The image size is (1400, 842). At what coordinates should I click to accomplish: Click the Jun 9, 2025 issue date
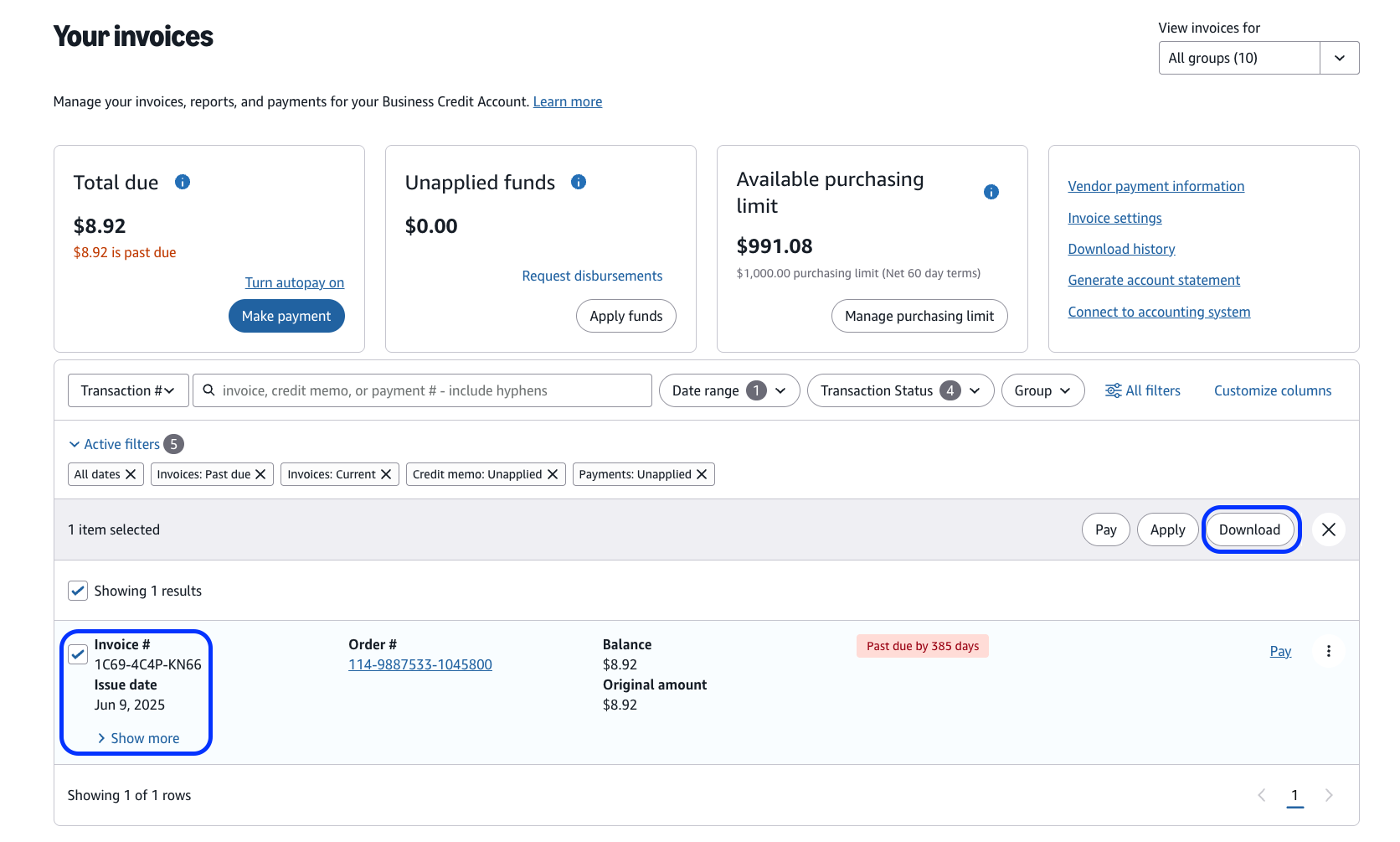coord(130,705)
